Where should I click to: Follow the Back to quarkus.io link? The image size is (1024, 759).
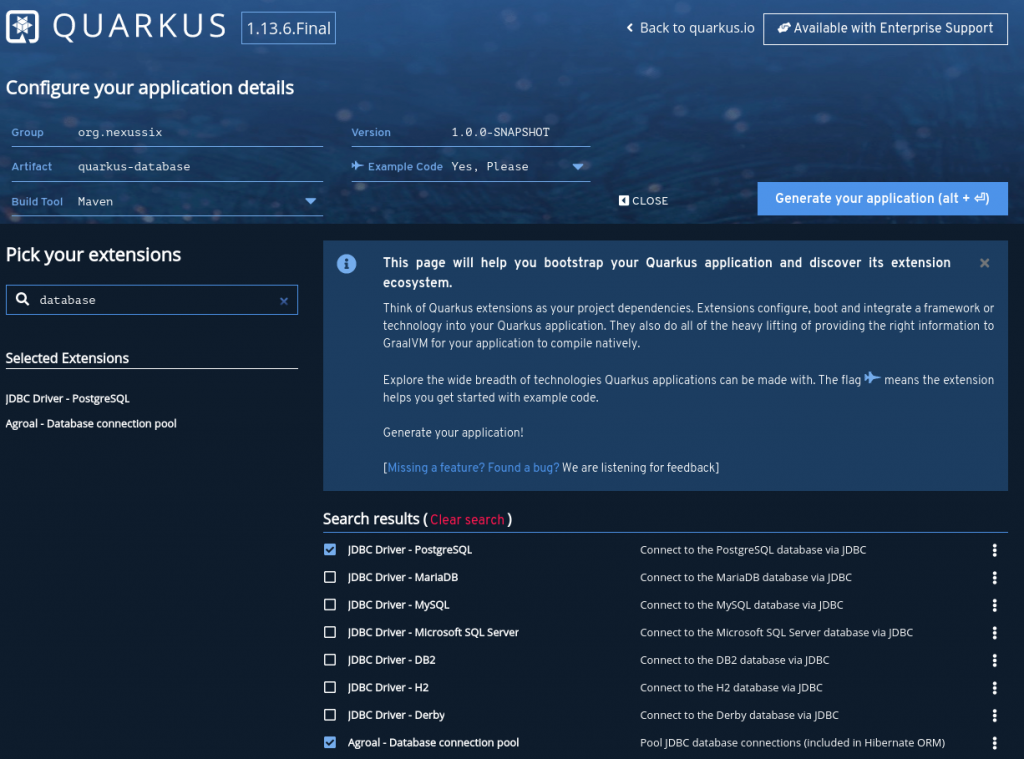click(x=690, y=28)
